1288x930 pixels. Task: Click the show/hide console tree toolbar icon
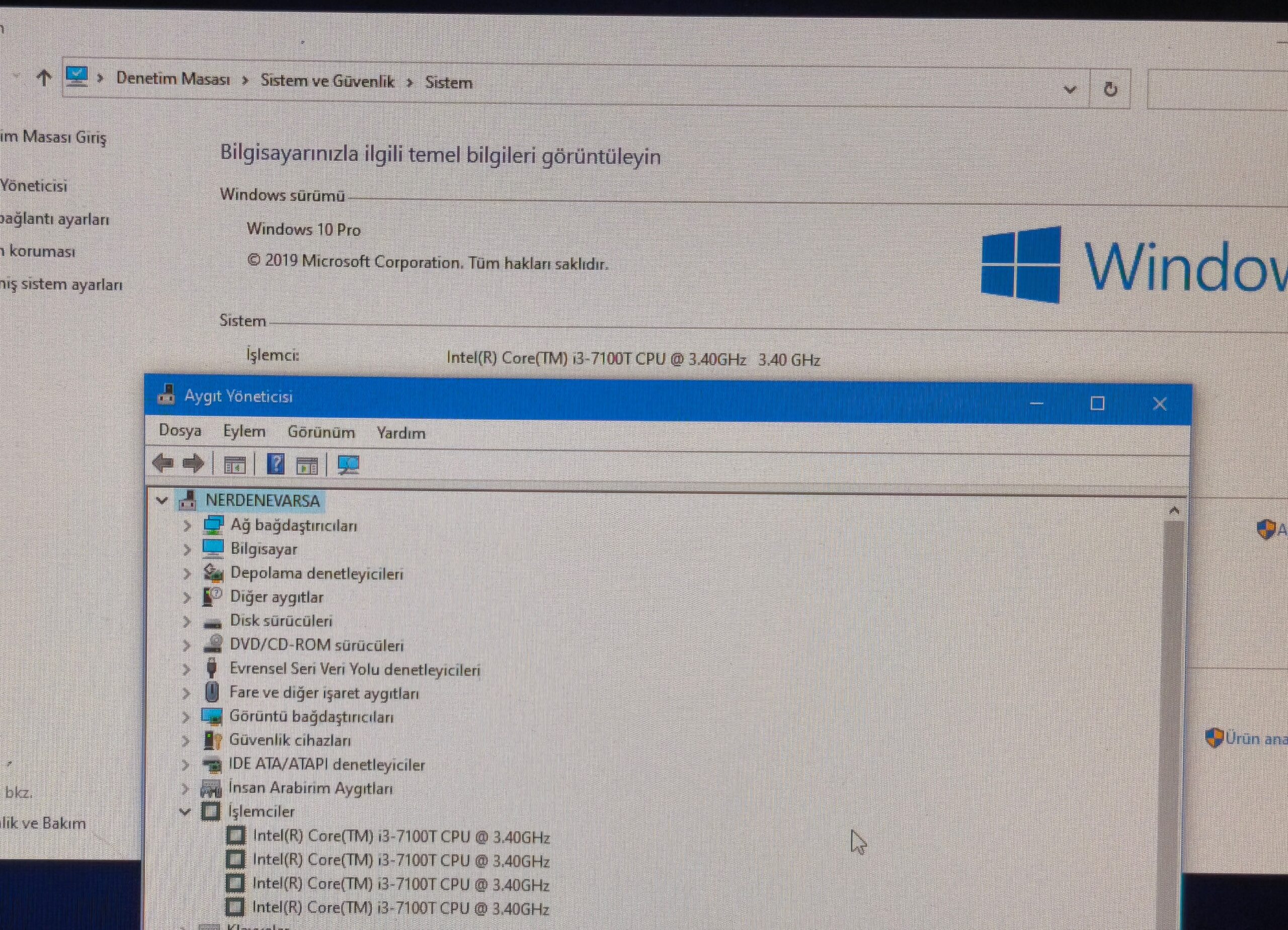234,465
